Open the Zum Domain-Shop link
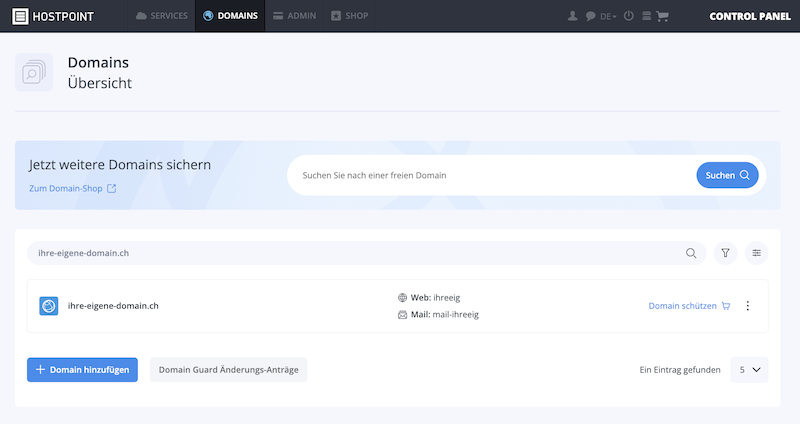 click(x=66, y=188)
